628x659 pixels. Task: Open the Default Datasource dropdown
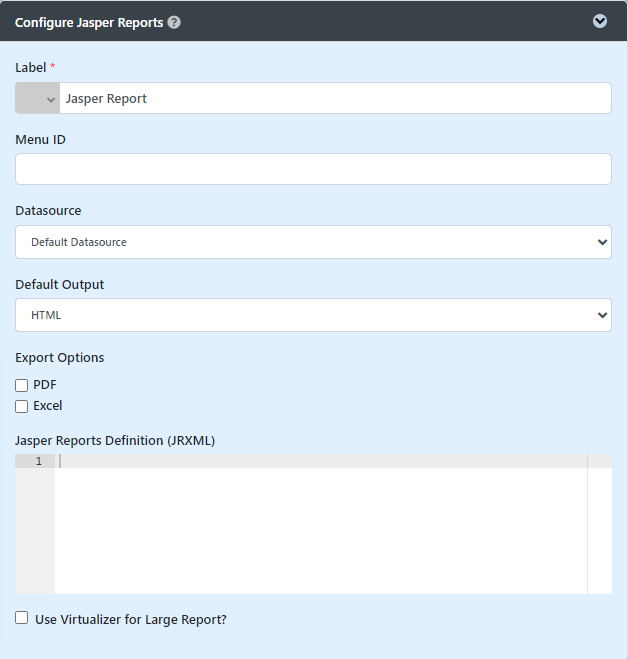click(x=313, y=242)
